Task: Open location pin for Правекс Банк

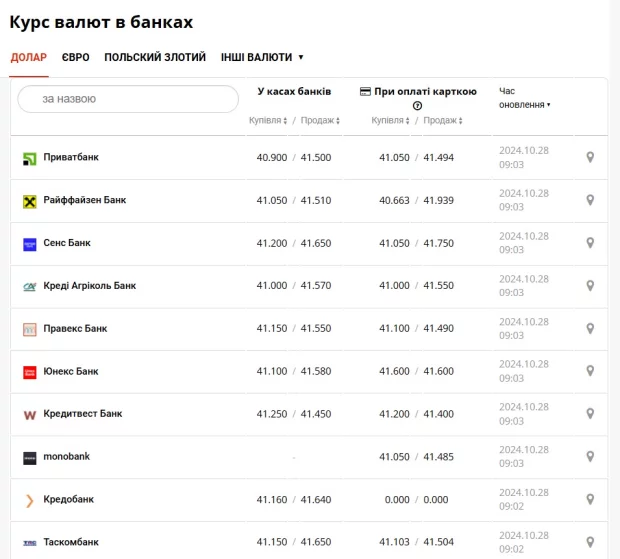Action: (590, 329)
